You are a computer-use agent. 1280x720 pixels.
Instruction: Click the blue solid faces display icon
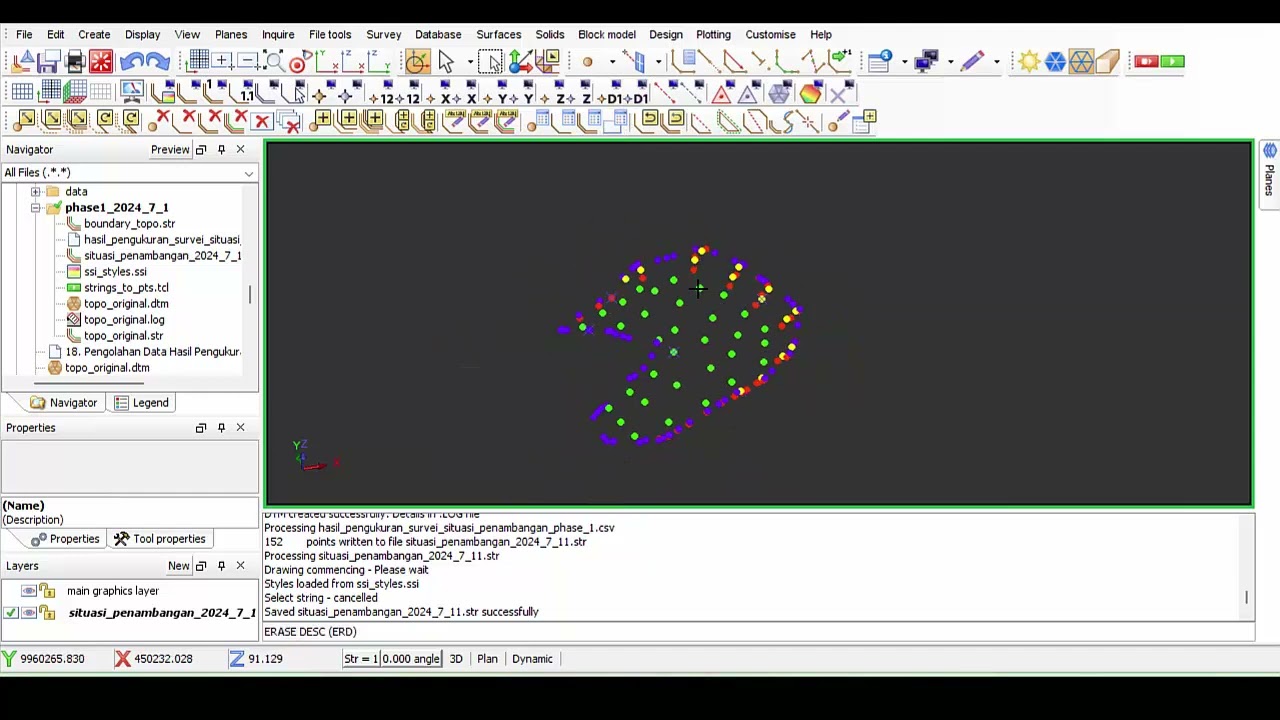point(1055,62)
